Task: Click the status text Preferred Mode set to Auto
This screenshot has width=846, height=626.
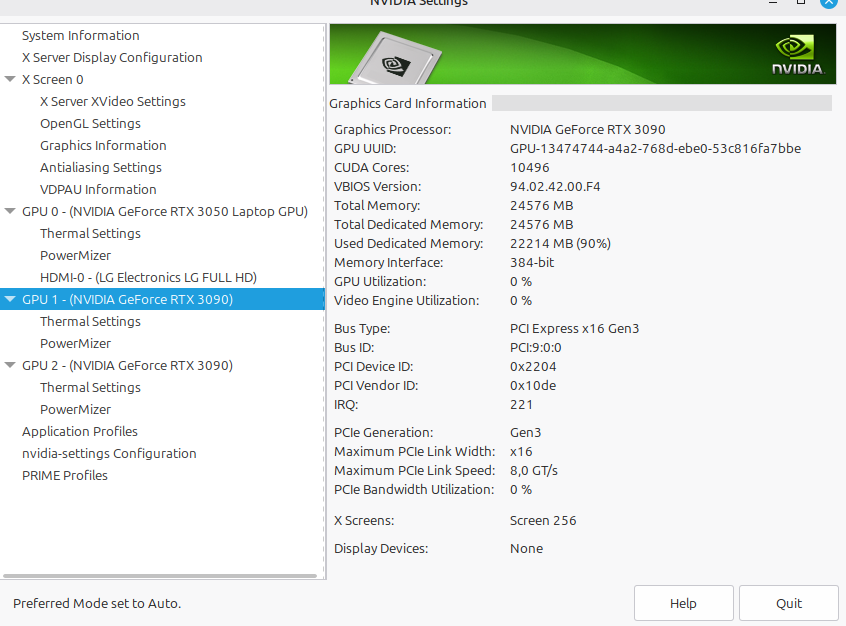Action: pos(97,603)
